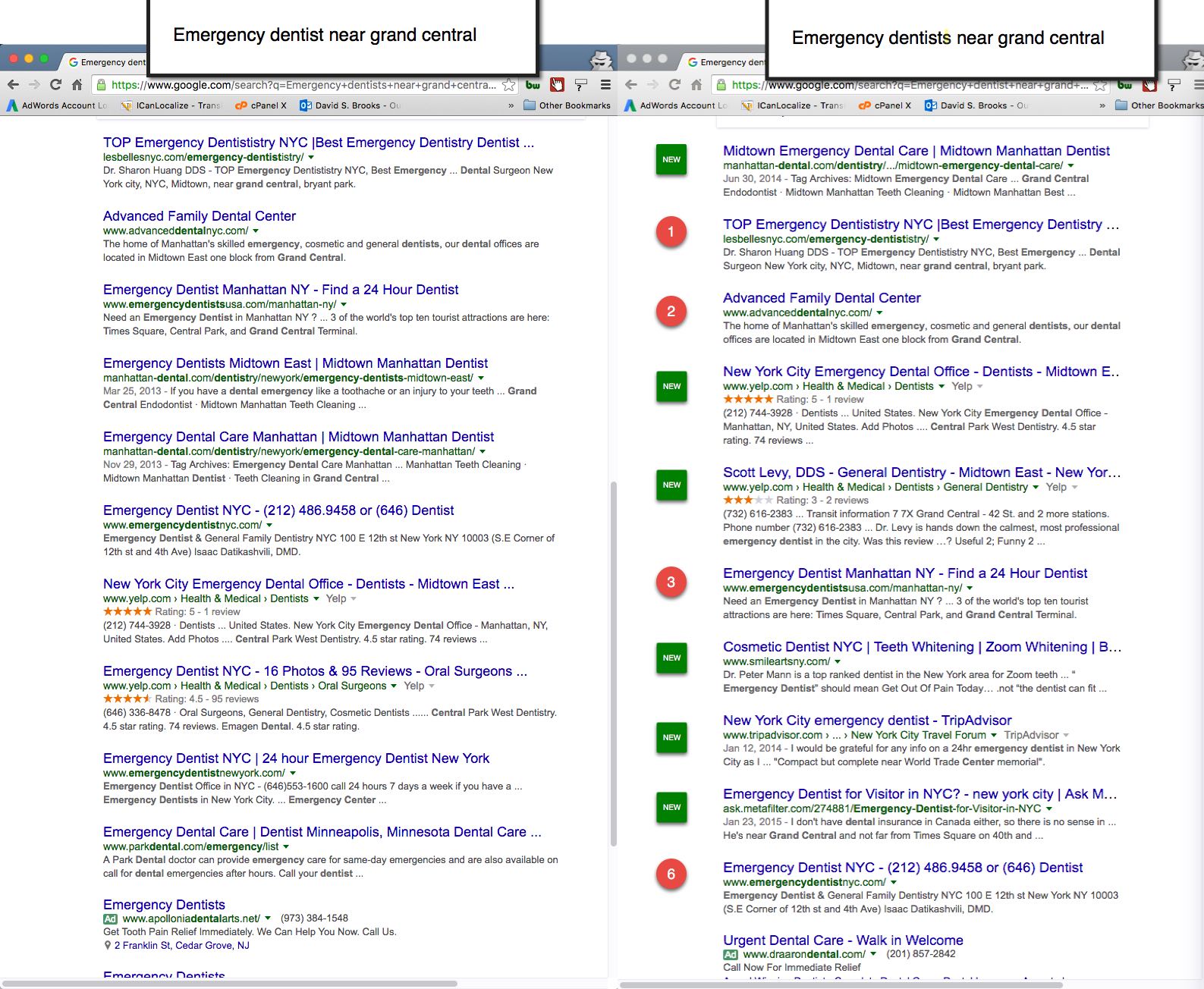Bookmark page with star in right window
The width and height of the screenshot is (1204, 989).
[1100, 85]
